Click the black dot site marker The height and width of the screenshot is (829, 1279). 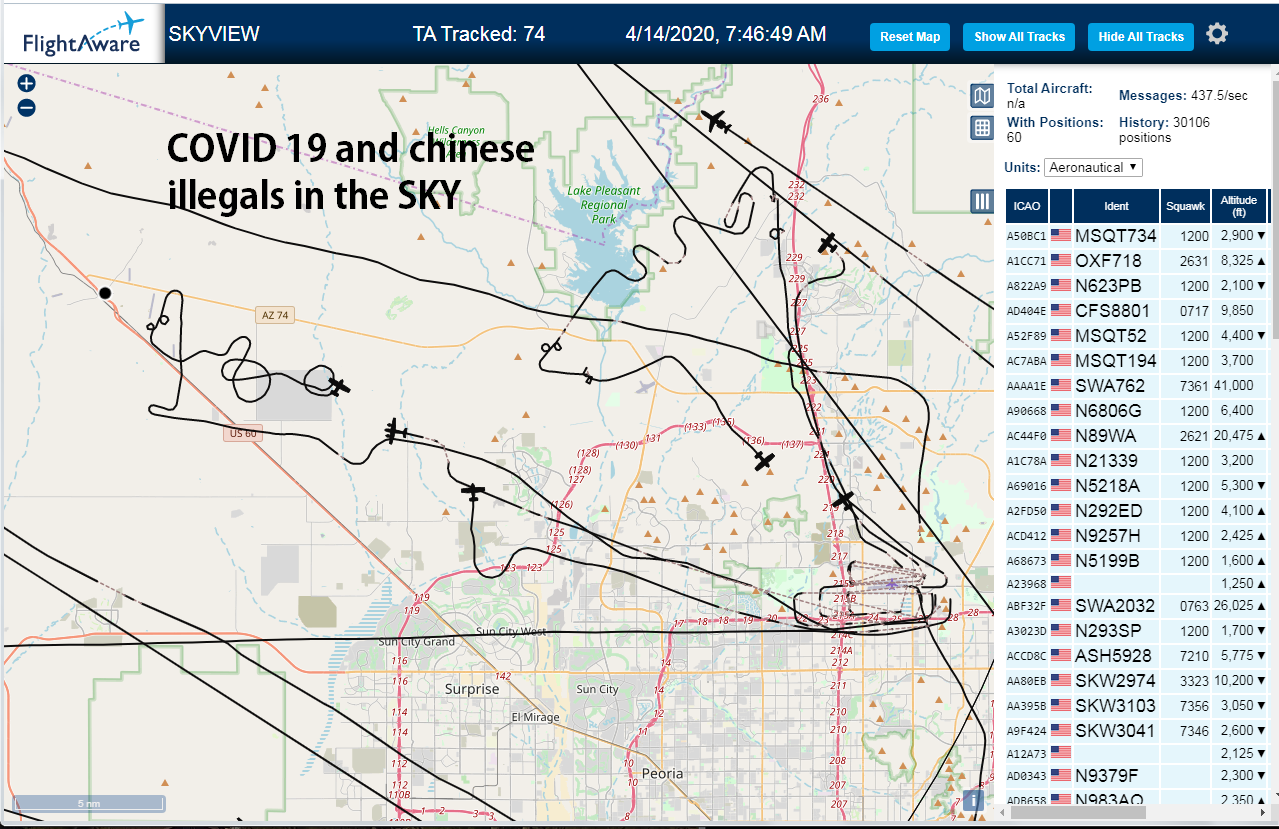105,292
